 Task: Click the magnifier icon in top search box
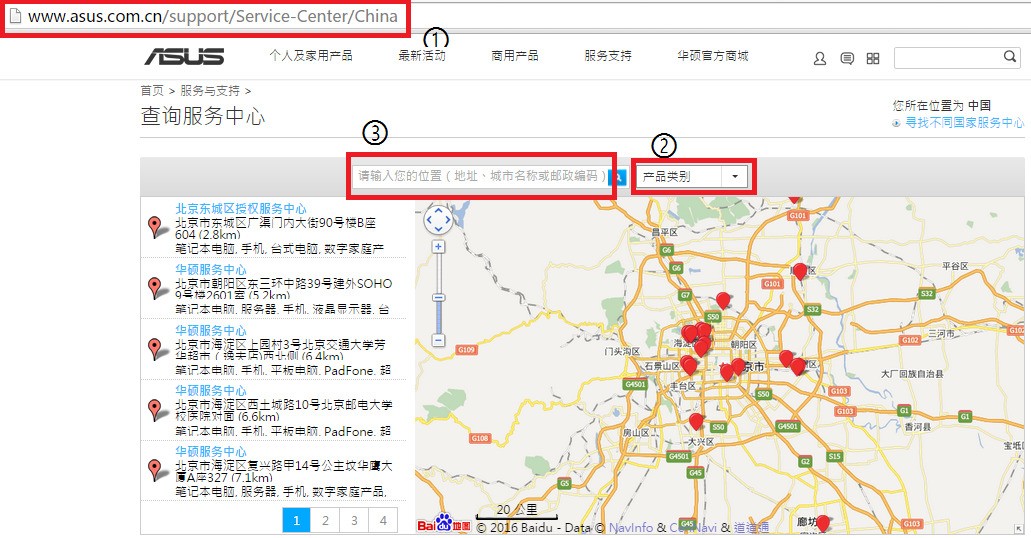click(1010, 57)
